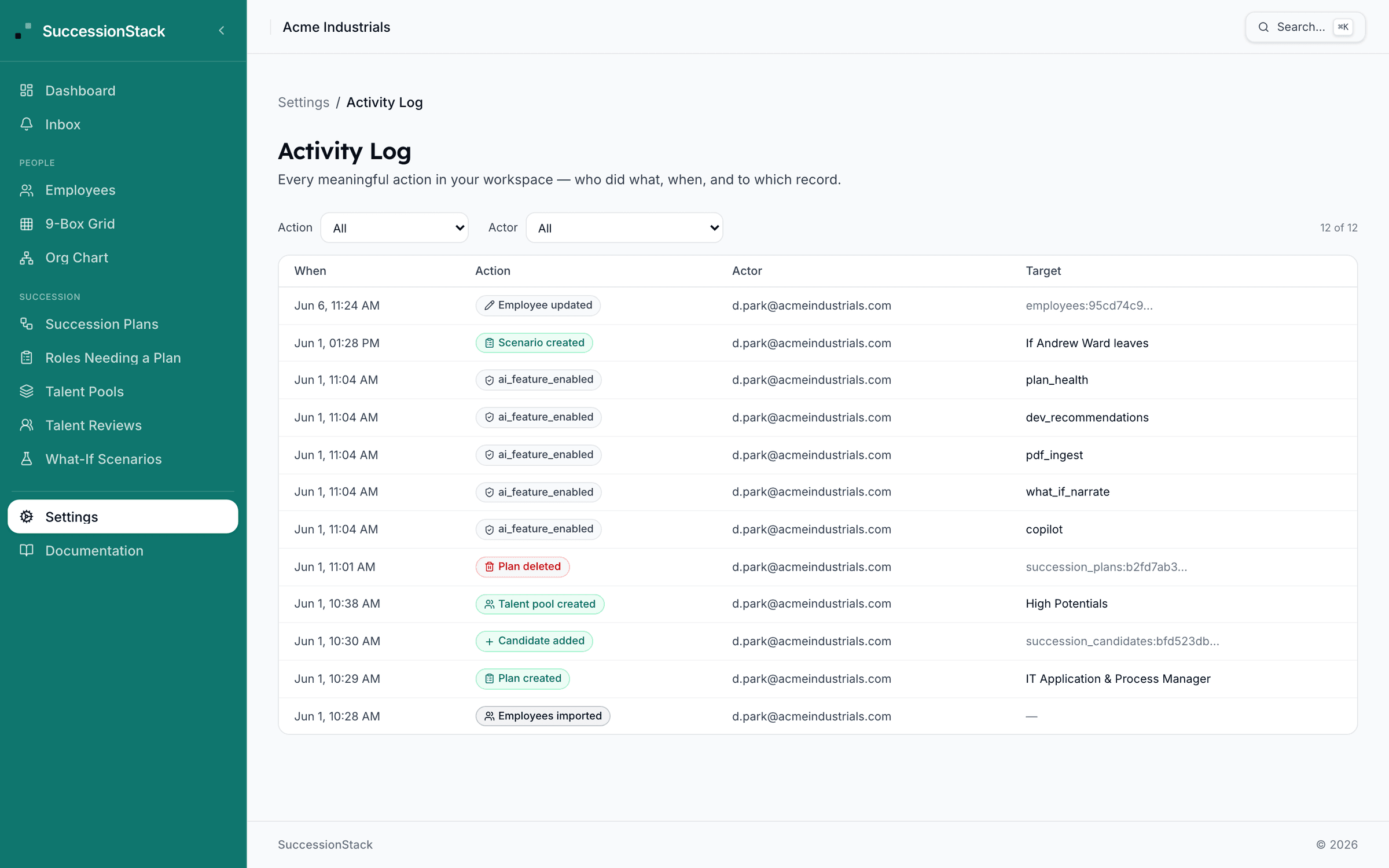1389x868 pixels.
Task: Click the people icon in Employees imported badge
Action: [489, 716]
